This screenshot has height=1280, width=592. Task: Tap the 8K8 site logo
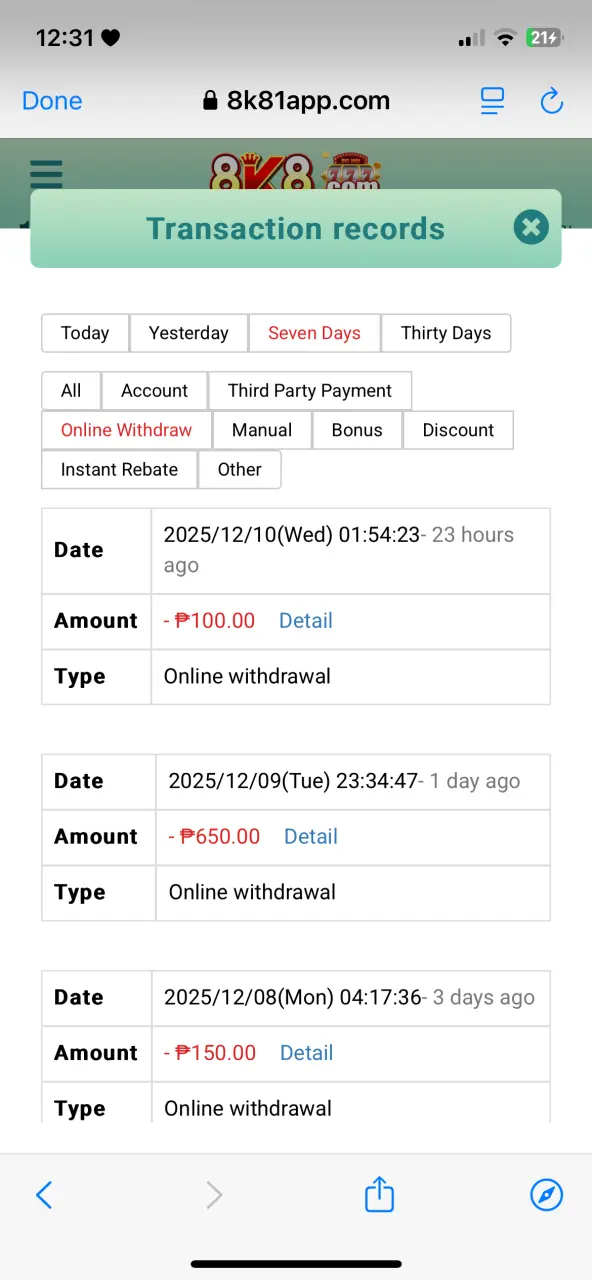pyautogui.click(x=295, y=171)
